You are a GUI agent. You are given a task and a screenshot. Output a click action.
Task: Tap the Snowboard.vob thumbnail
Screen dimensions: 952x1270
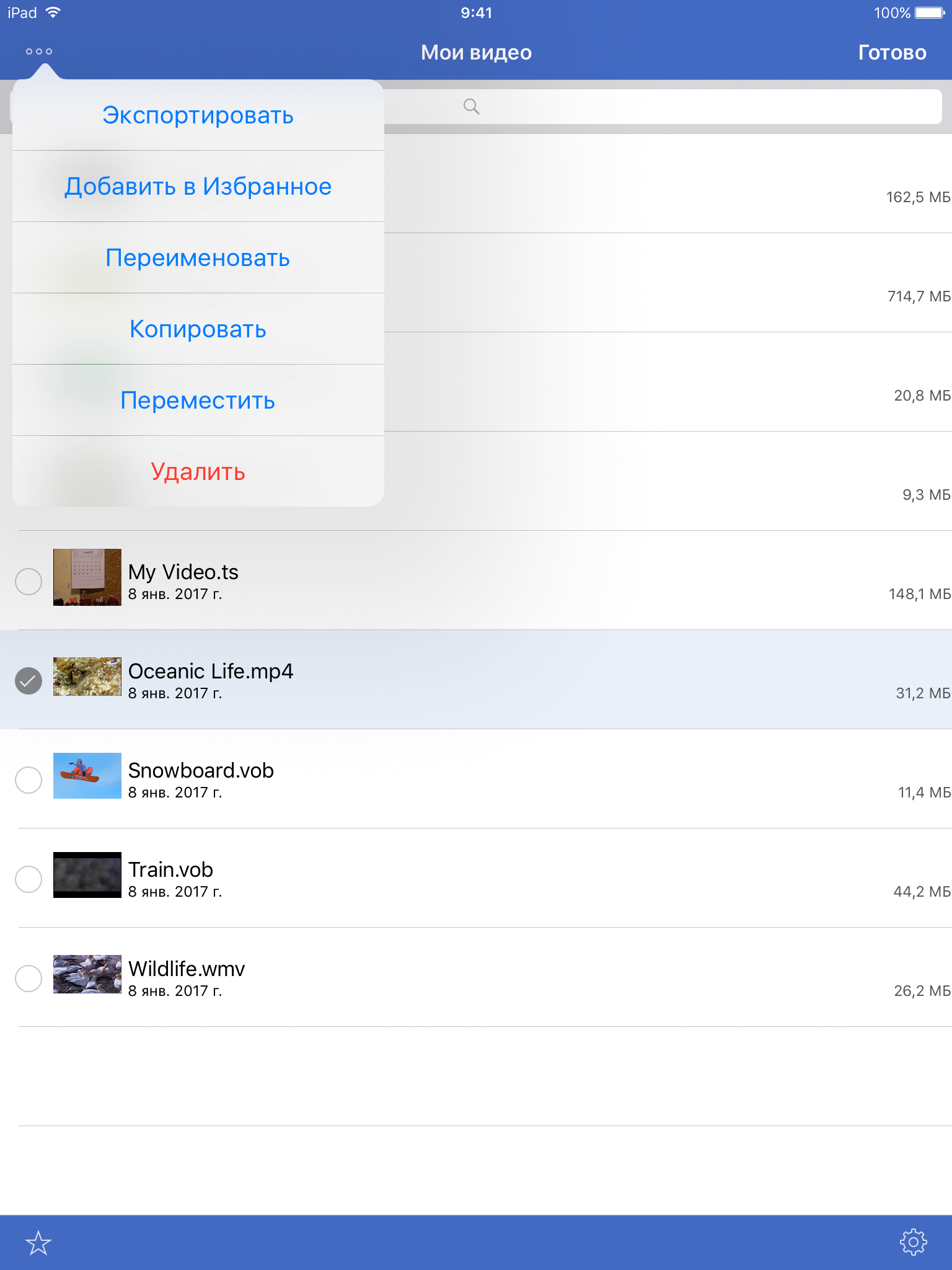[x=87, y=776]
